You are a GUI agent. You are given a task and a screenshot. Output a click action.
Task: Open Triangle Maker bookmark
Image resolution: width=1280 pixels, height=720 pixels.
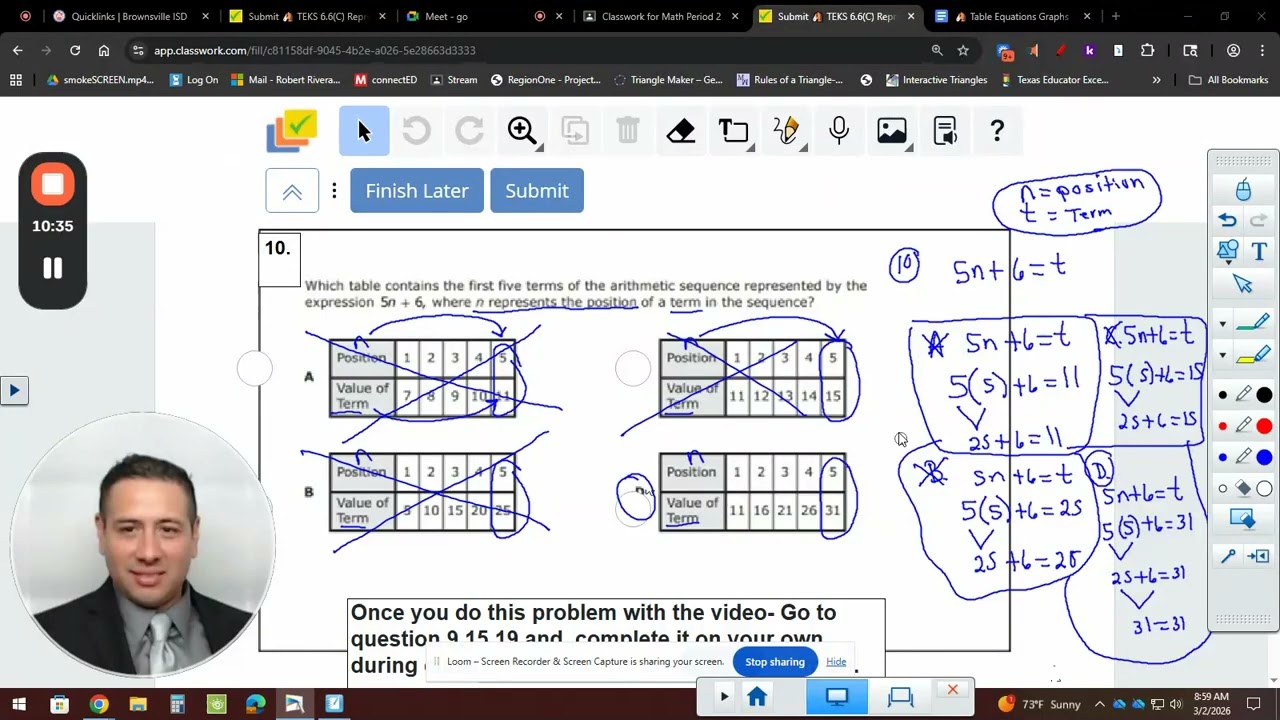click(668, 80)
